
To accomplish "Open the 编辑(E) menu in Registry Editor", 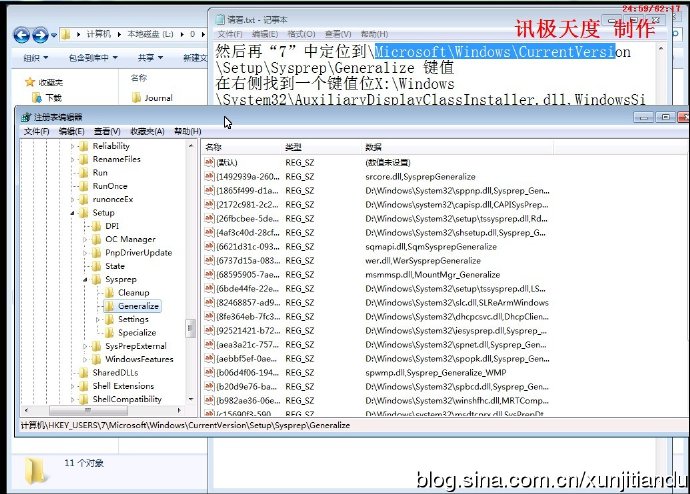I will click(71, 131).
